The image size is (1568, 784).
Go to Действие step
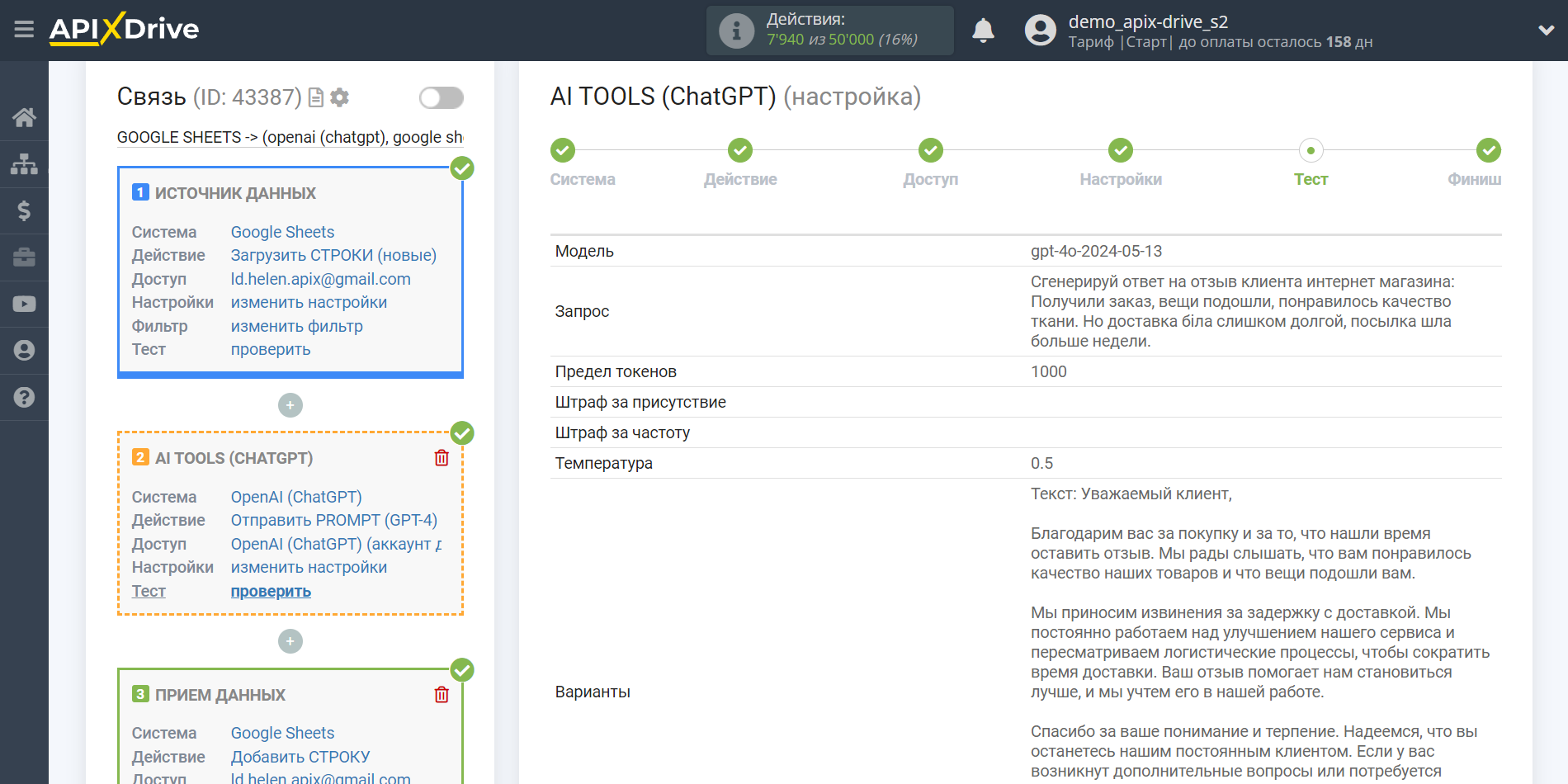pyautogui.click(x=740, y=150)
